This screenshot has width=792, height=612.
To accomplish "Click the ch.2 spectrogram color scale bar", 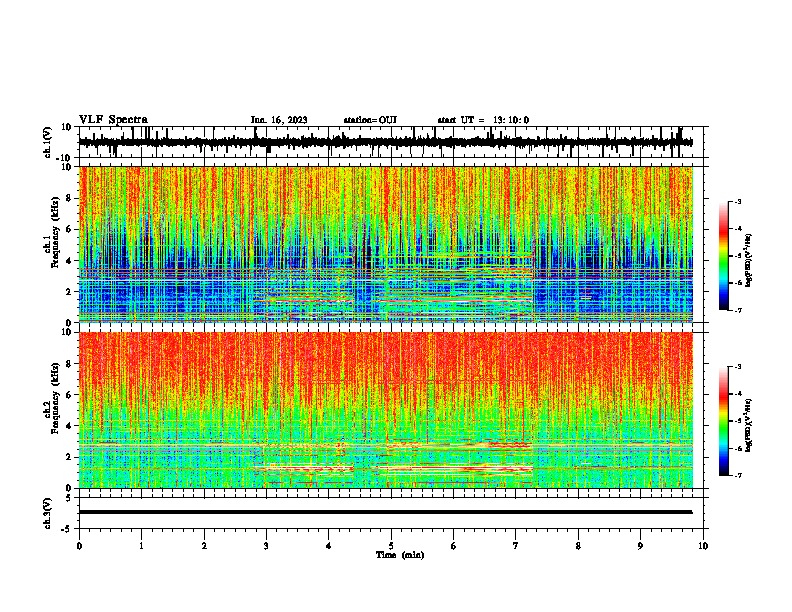I will (x=723, y=421).
